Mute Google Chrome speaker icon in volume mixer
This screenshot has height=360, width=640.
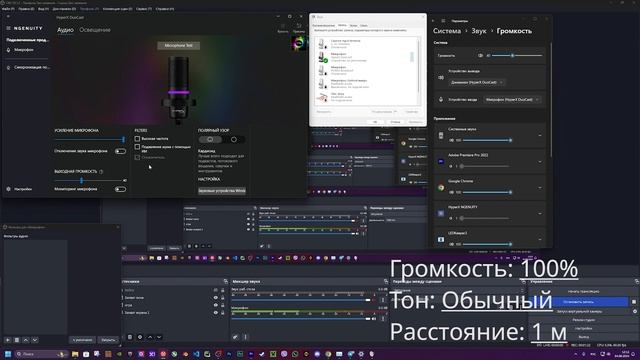451,192
